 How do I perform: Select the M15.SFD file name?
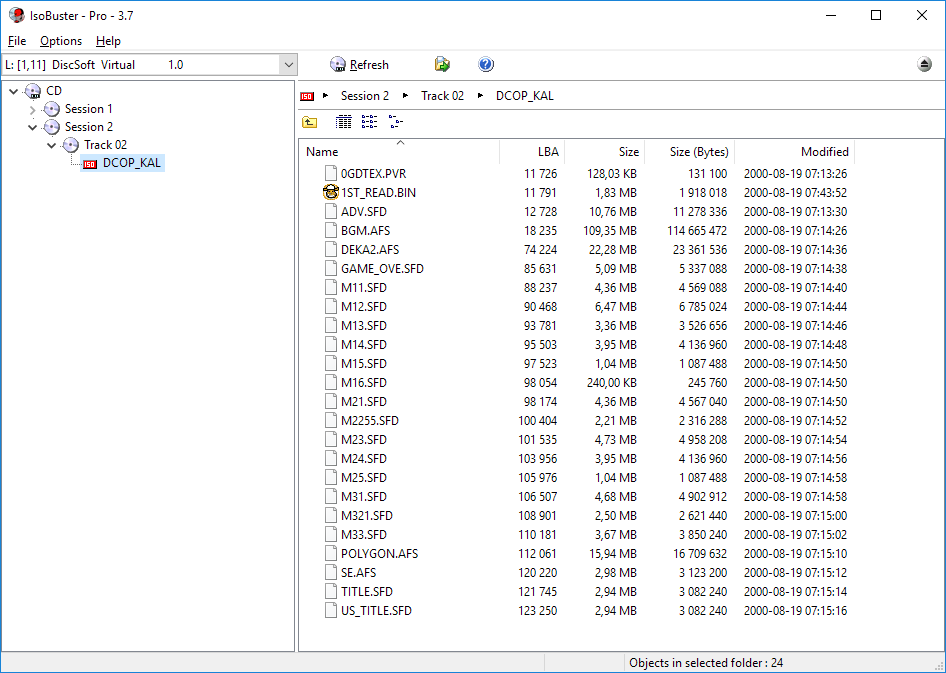[x=364, y=364]
